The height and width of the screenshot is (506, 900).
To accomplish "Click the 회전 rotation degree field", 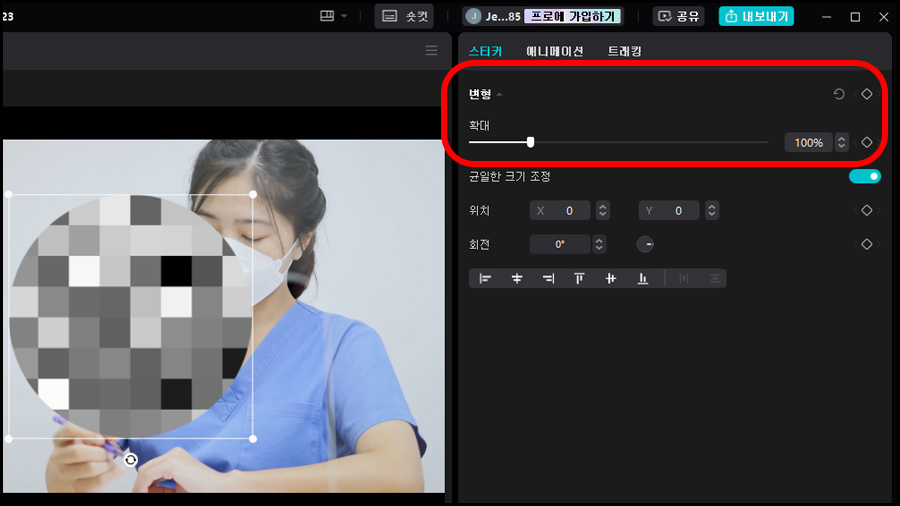I will tap(560, 244).
